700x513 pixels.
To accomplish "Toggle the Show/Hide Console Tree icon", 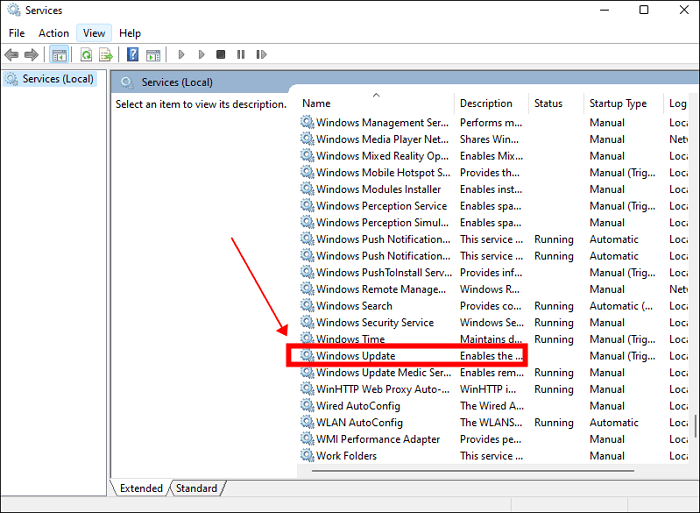I will (x=59, y=55).
